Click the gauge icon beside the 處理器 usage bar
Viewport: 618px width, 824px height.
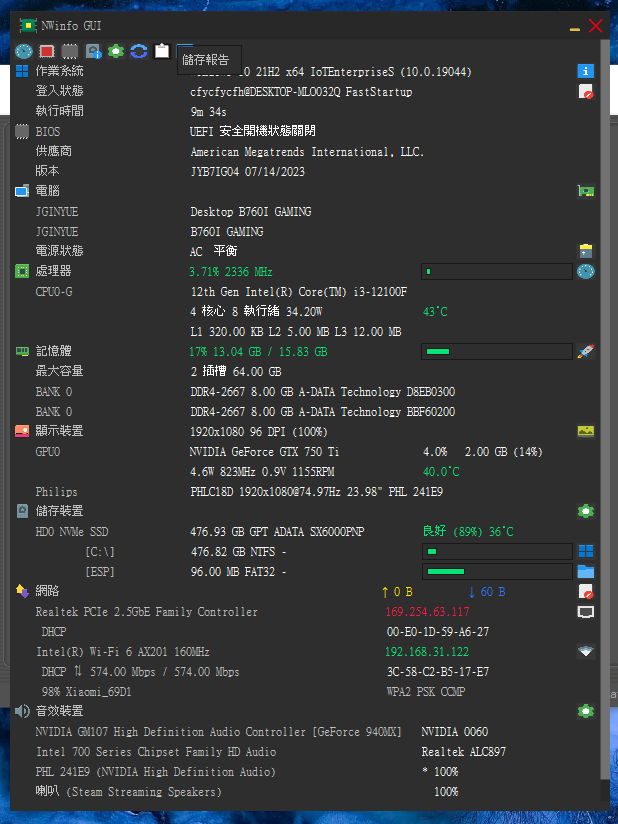(585, 271)
